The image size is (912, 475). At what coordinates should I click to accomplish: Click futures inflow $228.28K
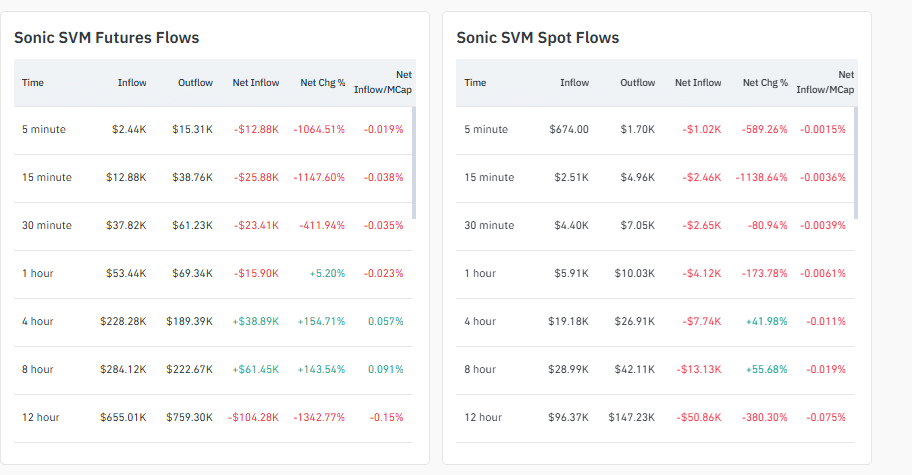click(123, 321)
